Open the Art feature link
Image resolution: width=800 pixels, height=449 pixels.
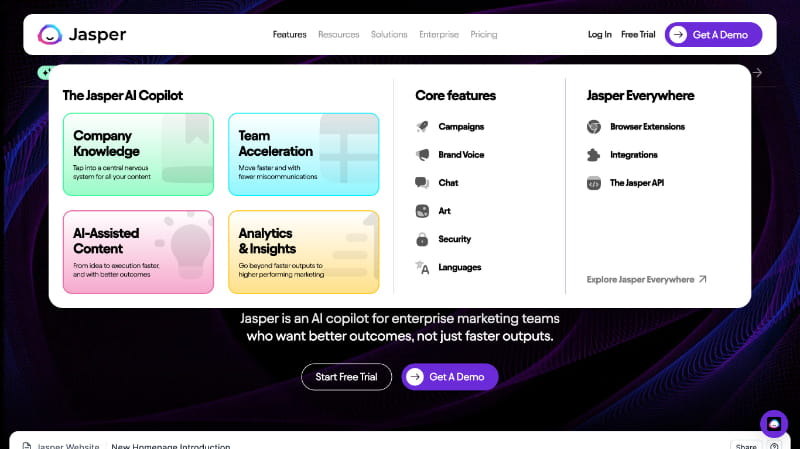(x=444, y=211)
